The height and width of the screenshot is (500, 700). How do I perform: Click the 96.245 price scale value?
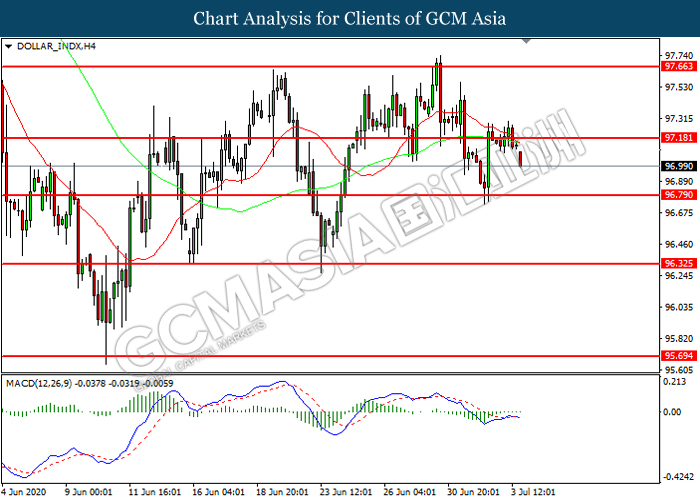[679, 276]
